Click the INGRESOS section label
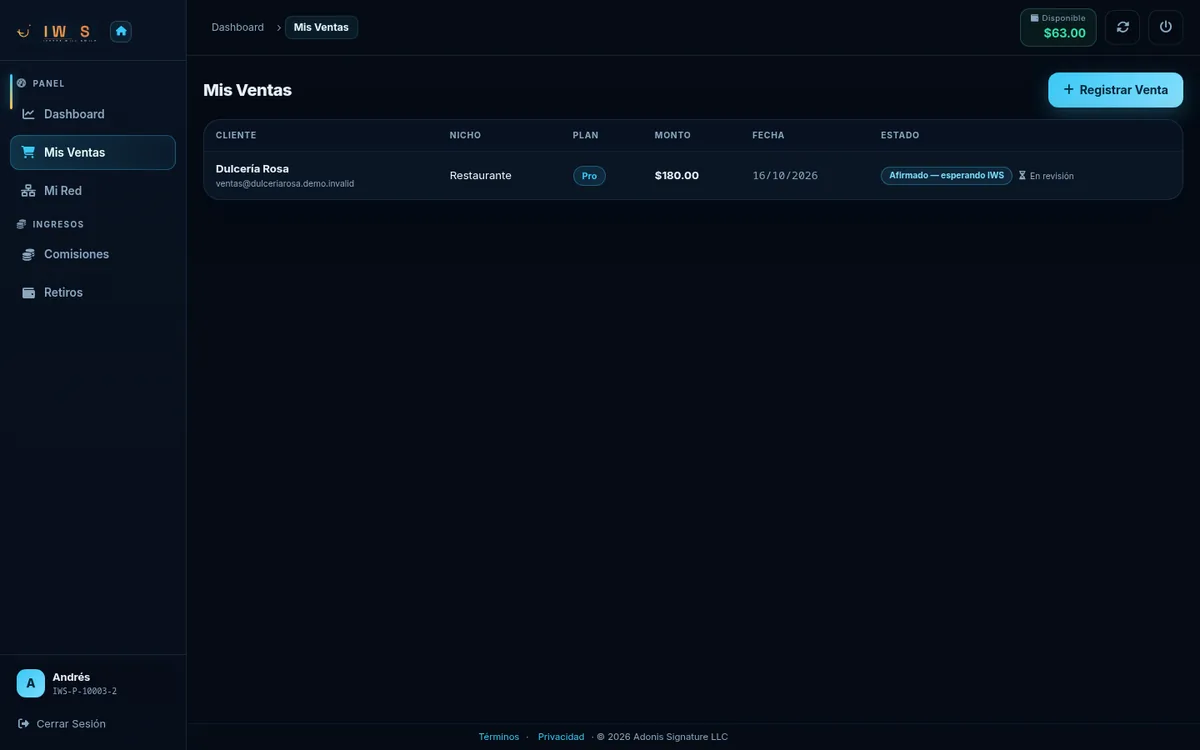 click(x=58, y=225)
